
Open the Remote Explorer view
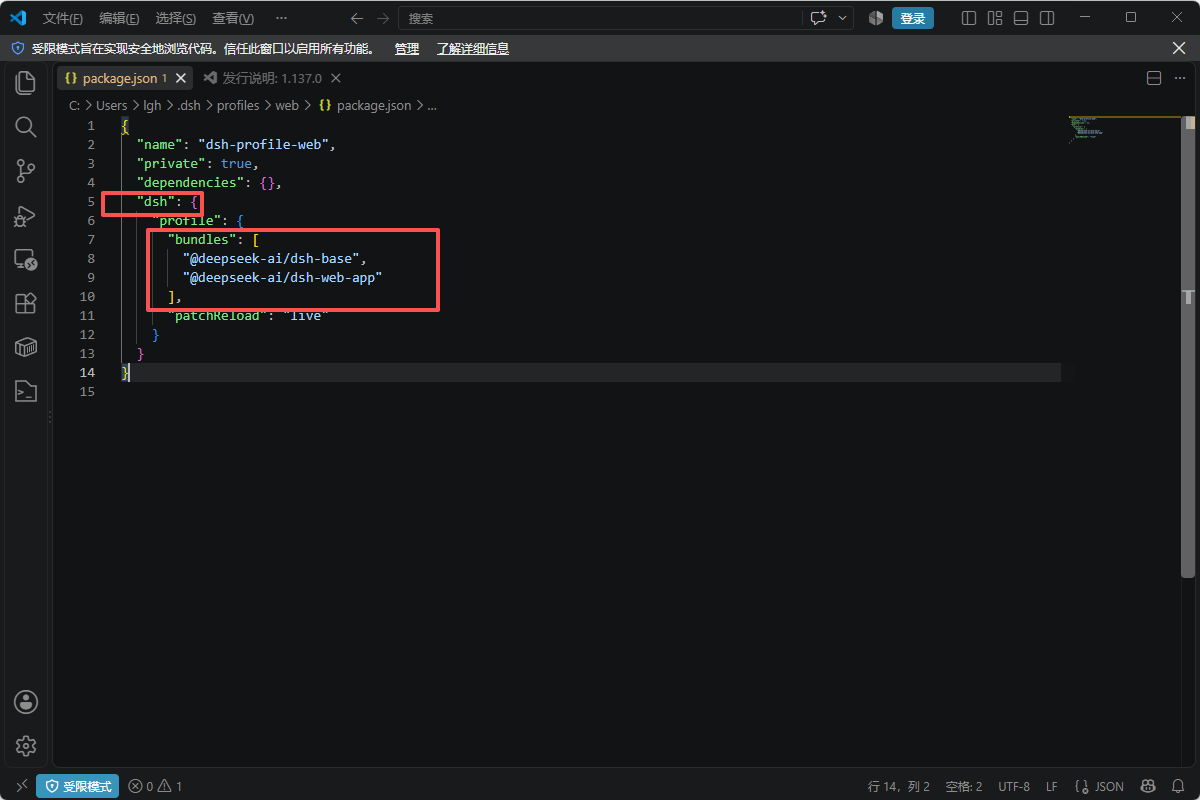tap(26, 260)
